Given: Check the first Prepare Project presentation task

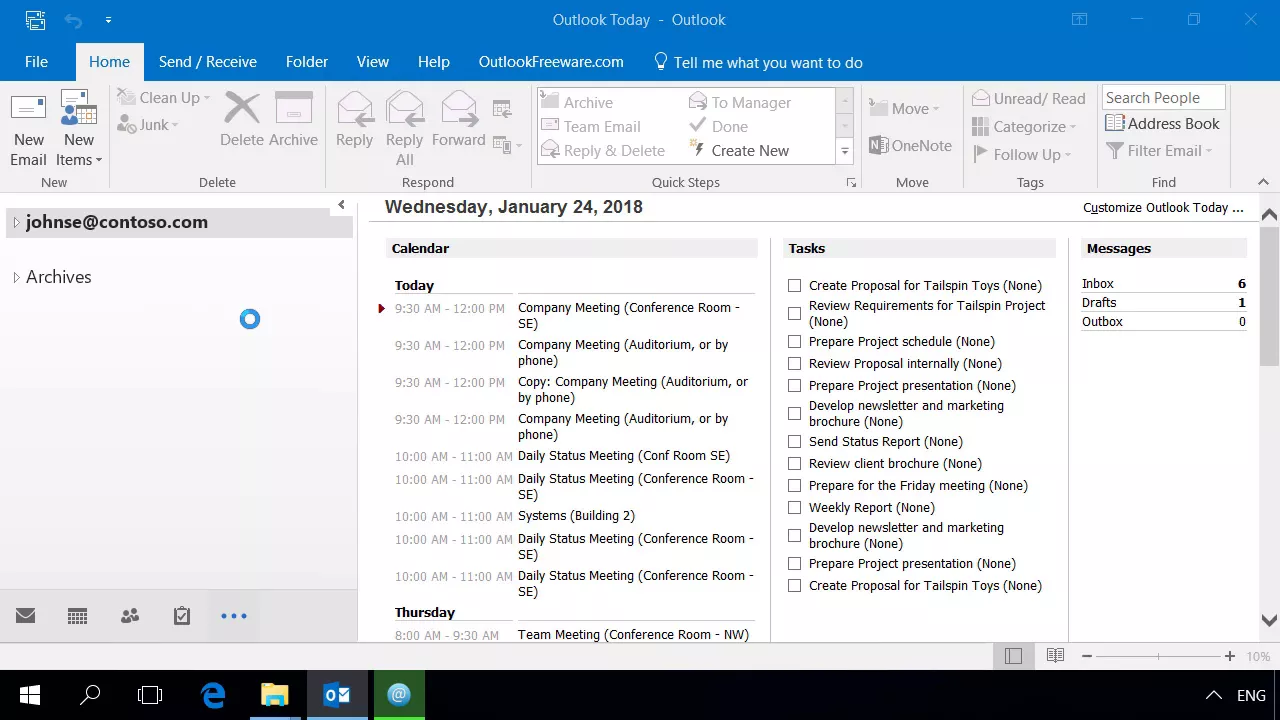Looking at the screenshot, I should click(795, 386).
